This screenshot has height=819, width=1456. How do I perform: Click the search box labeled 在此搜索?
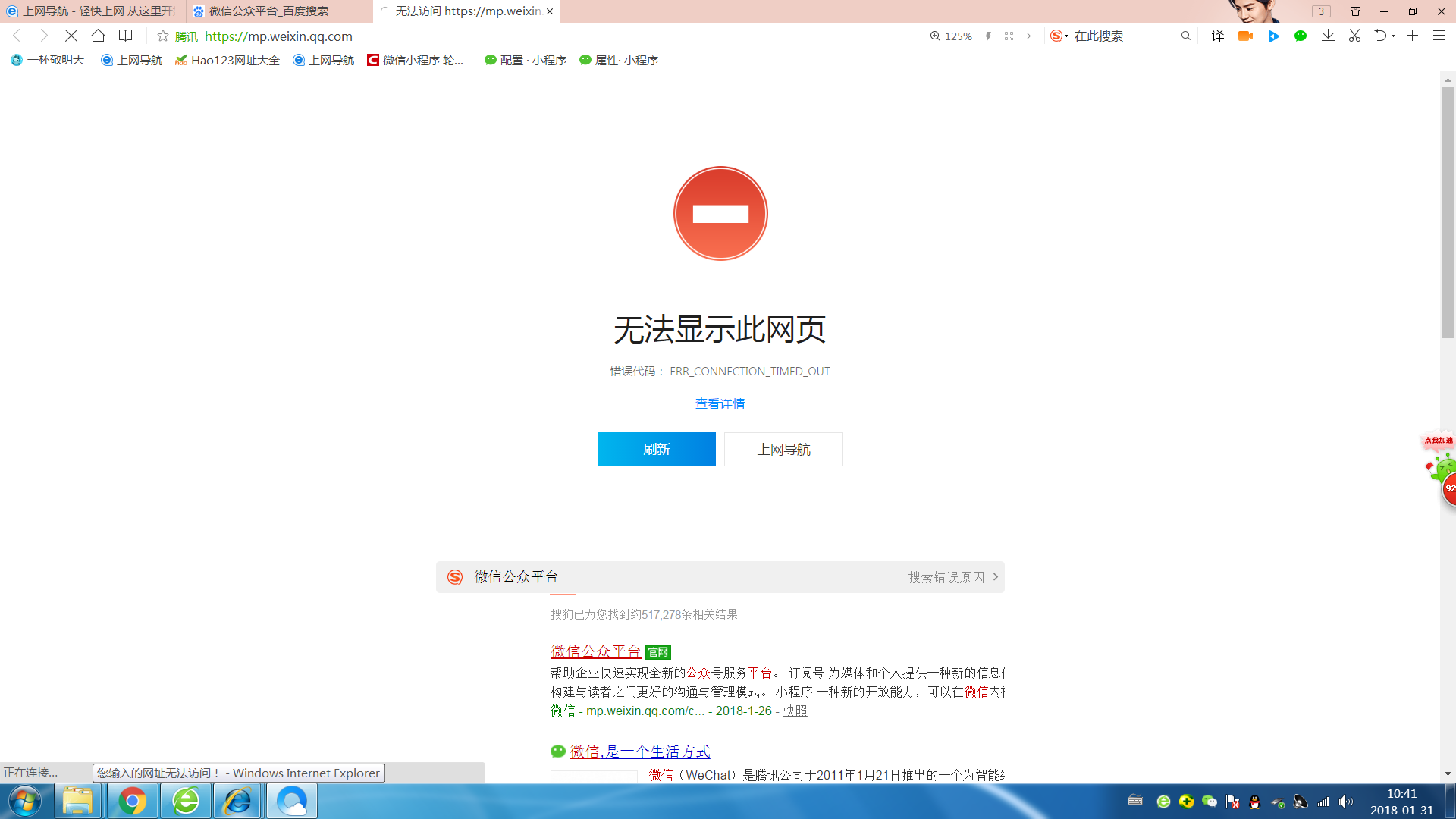(1122, 36)
